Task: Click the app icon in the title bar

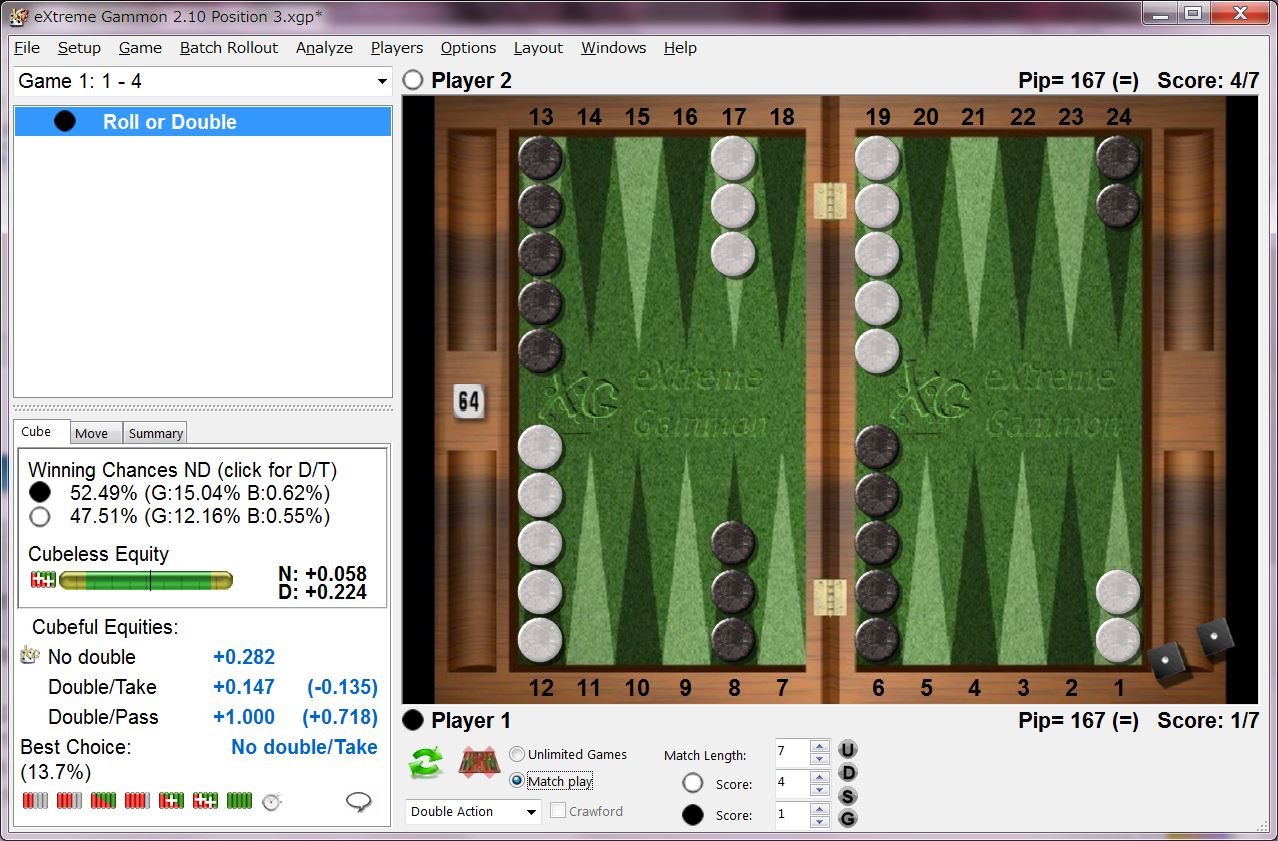Action: pyautogui.click(x=16, y=15)
